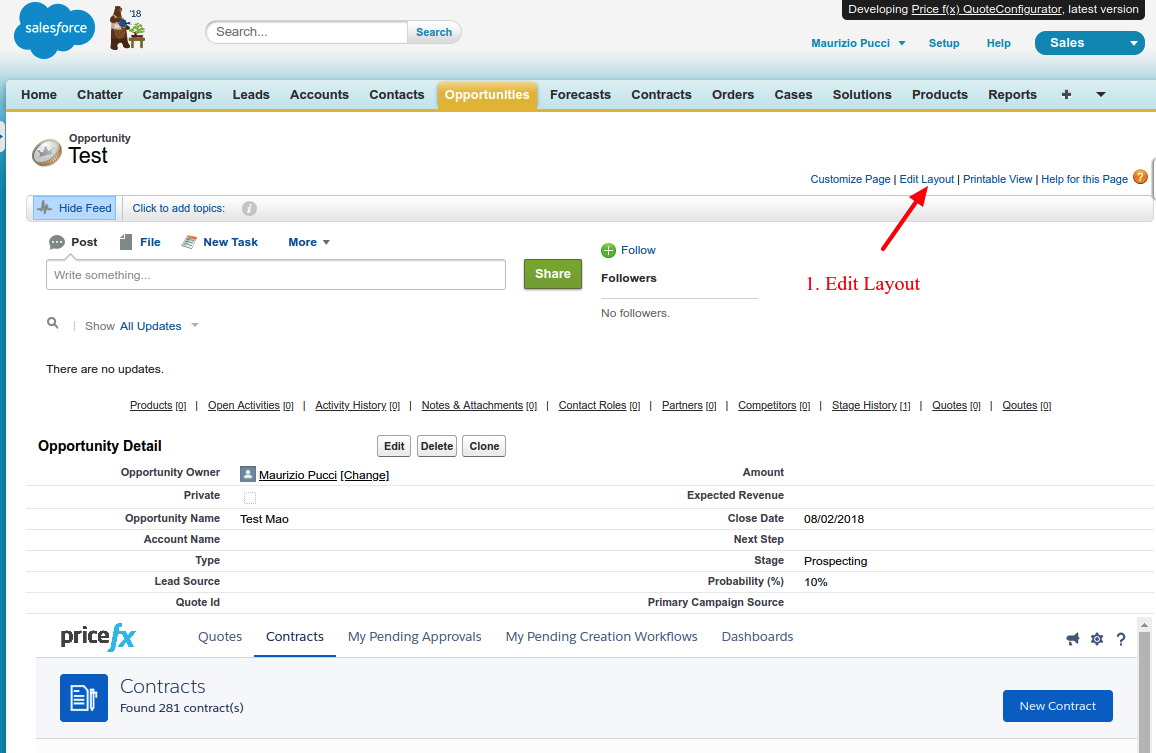Click the plus icon for all tabs
1156x753 pixels.
click(x=1066, y=95)
